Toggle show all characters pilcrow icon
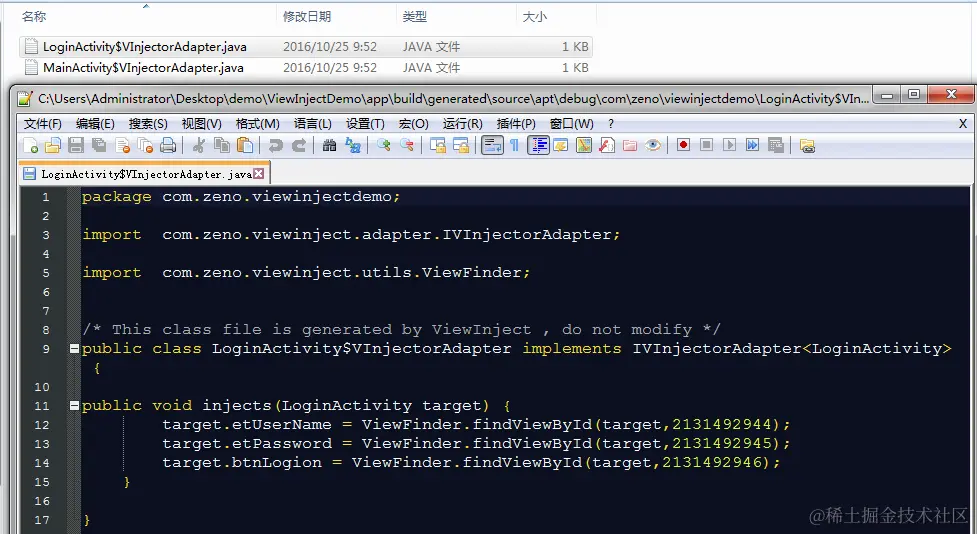 click(x=515, y=146)
